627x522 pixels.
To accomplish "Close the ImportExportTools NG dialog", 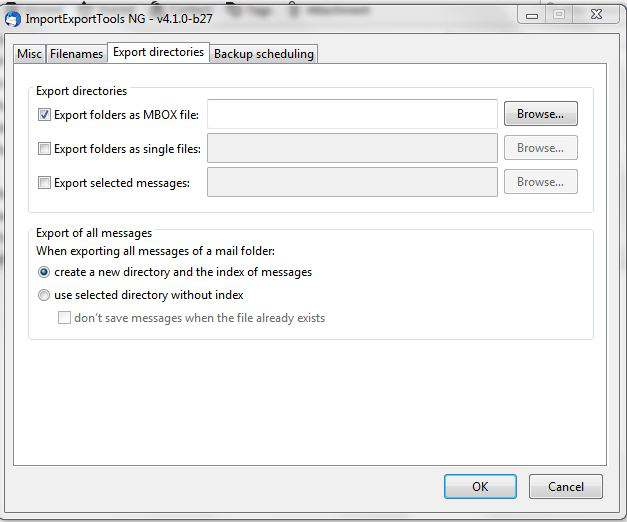I will pos(596,15).
